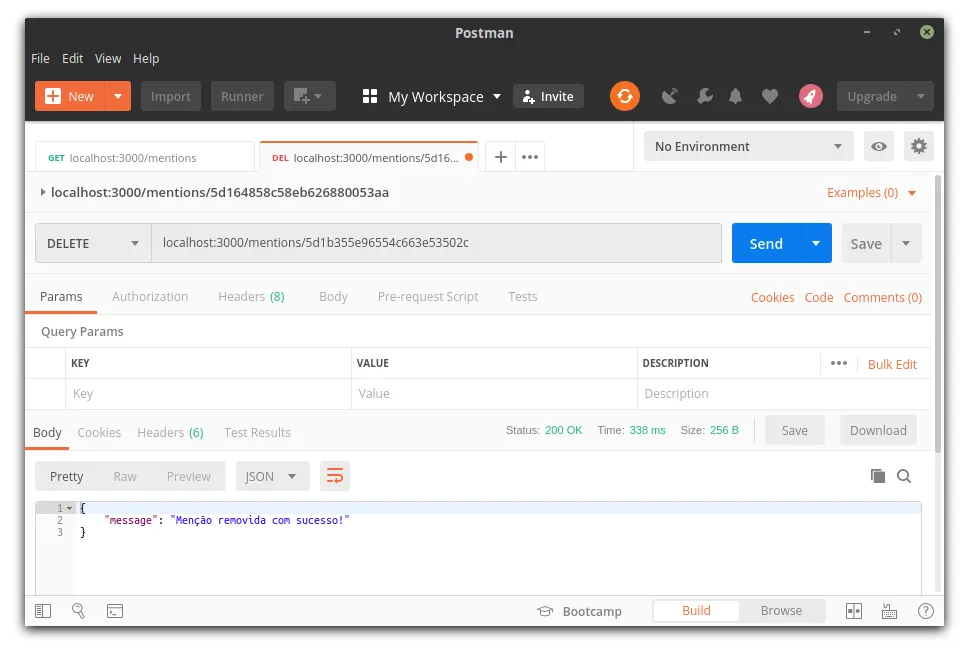Screen dimensions: 970x649
Task: Toggle the sidebar icon in status bar
Action: tap(43, 611)
